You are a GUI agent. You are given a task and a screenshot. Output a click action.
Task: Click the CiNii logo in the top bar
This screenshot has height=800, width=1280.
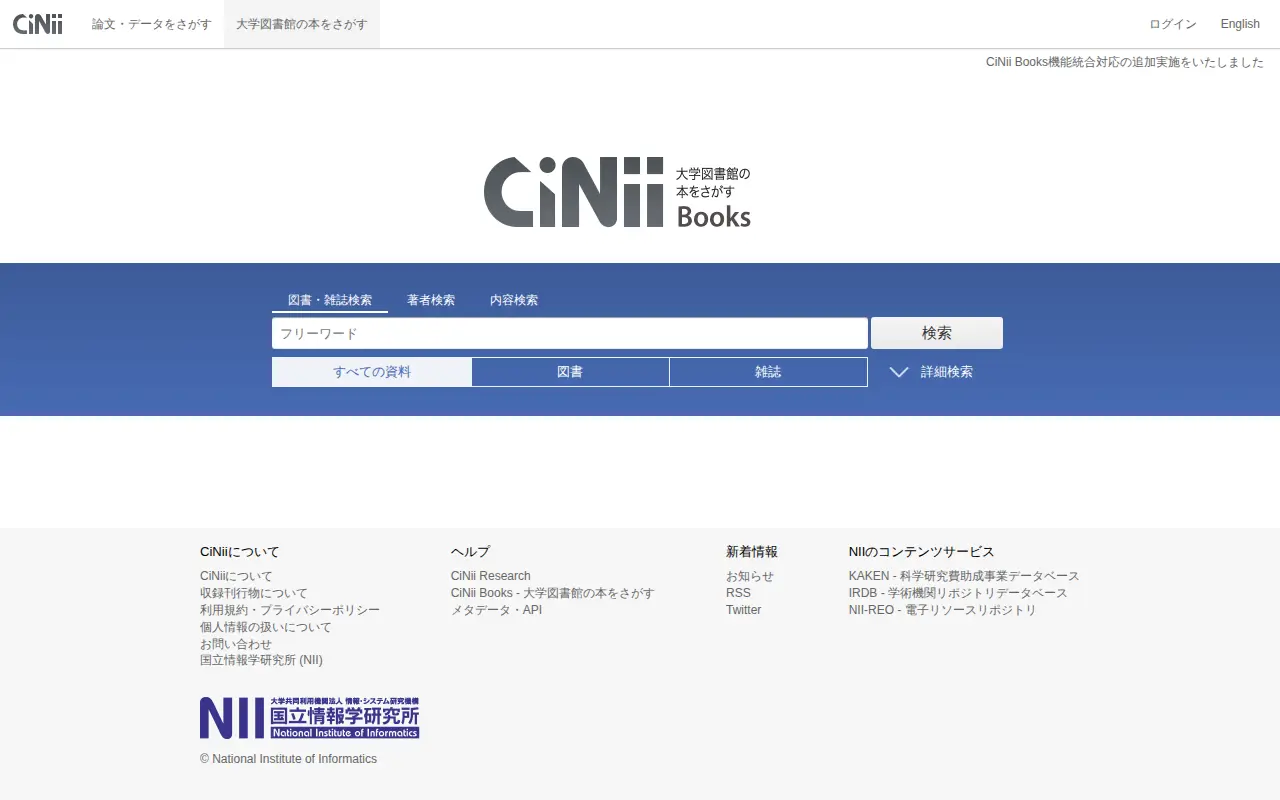38,24
